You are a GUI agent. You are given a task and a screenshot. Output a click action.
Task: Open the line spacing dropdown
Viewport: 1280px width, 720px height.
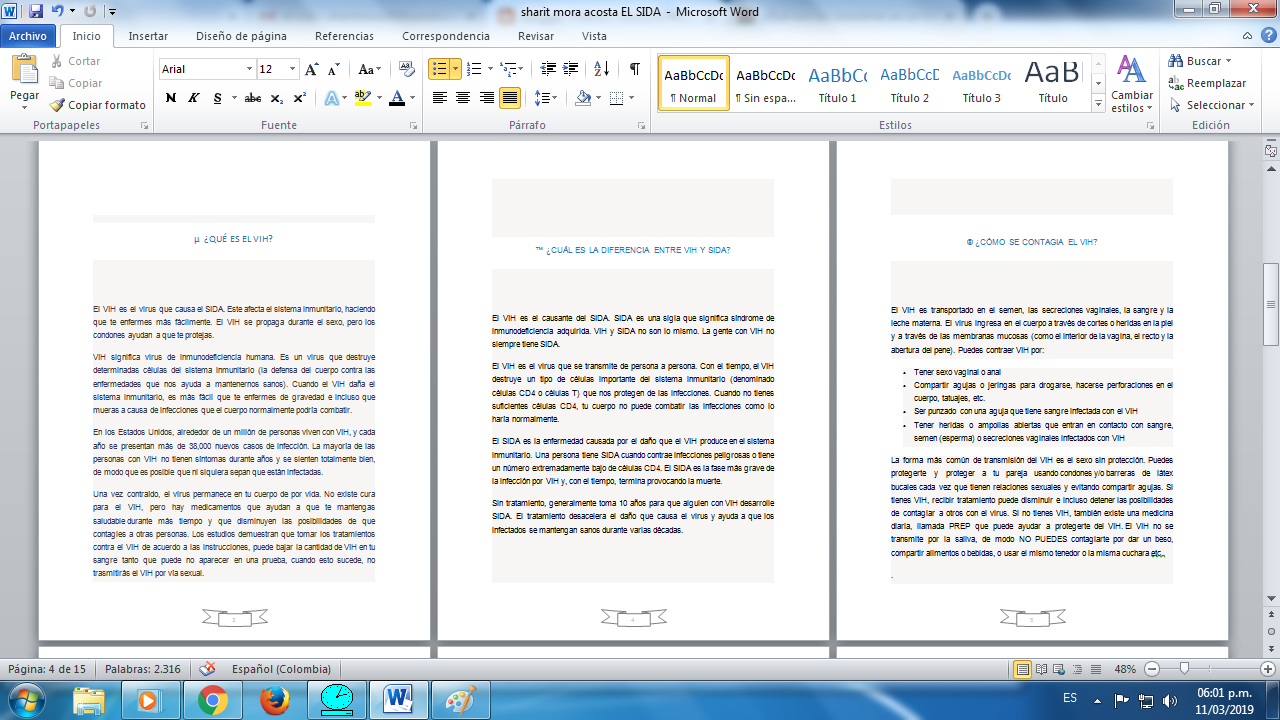[547, 95]
